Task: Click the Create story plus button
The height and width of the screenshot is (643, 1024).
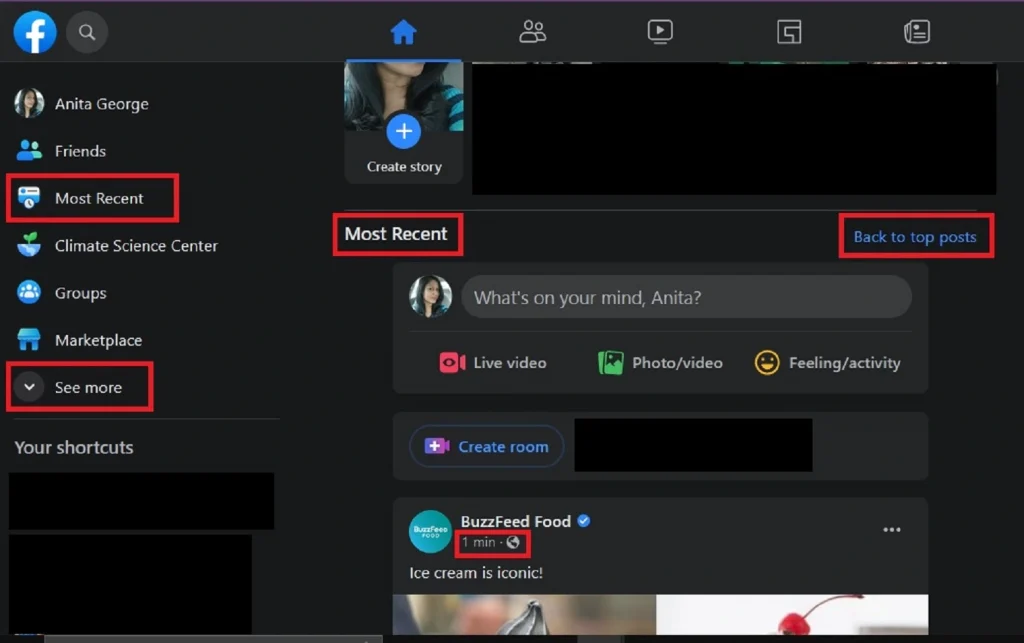Action: coord(404,131)
